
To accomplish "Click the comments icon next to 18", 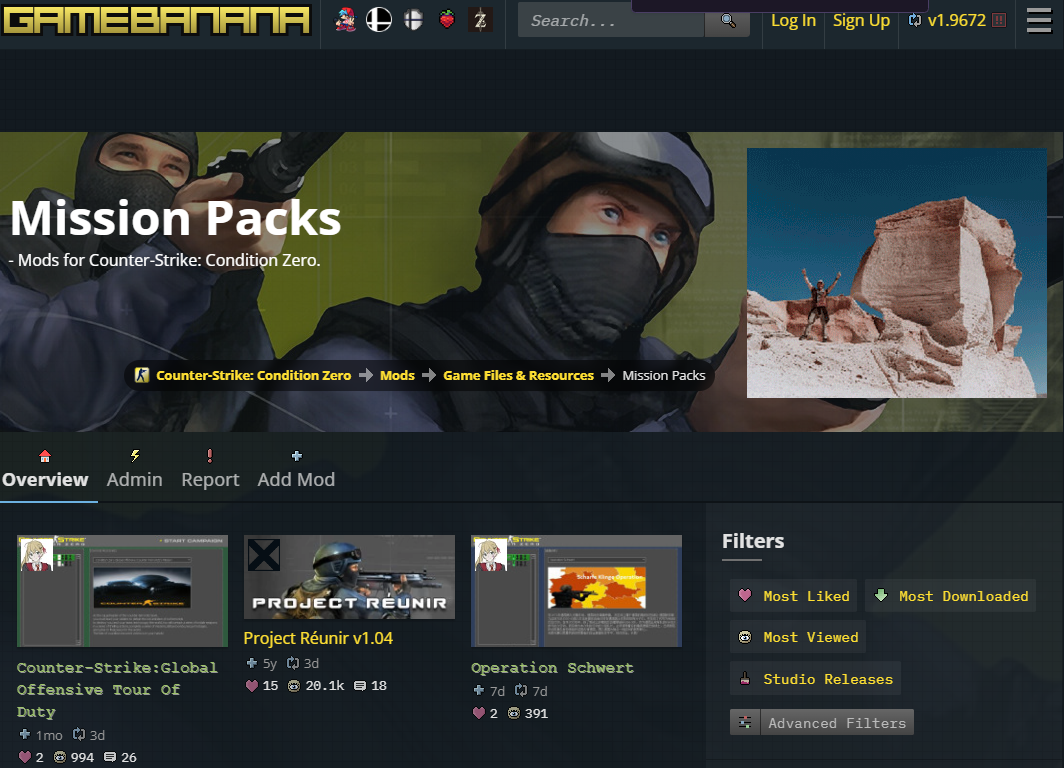I will tap(360, 686).
